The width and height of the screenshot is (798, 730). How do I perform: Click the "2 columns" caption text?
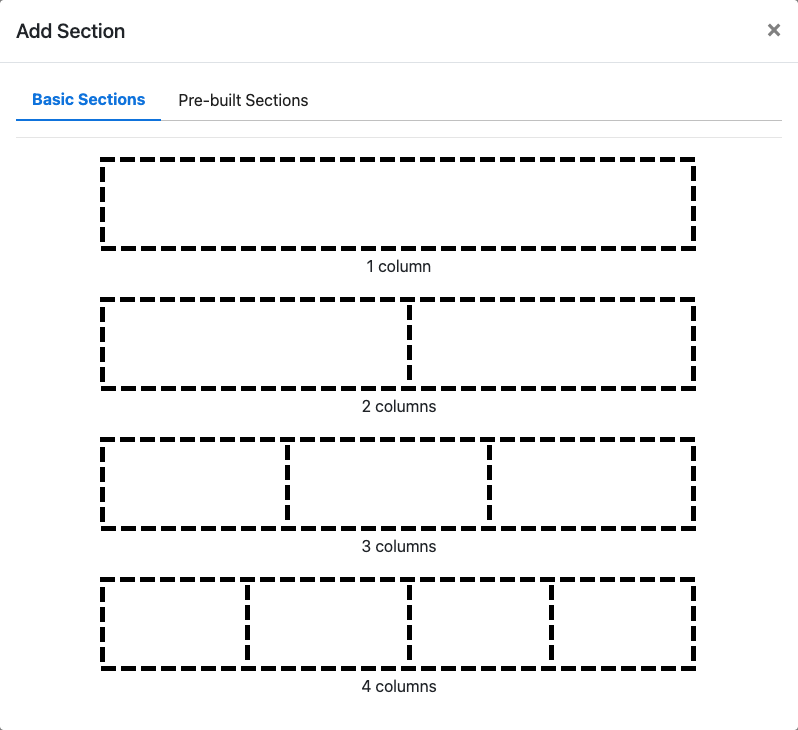coord(398,407)
